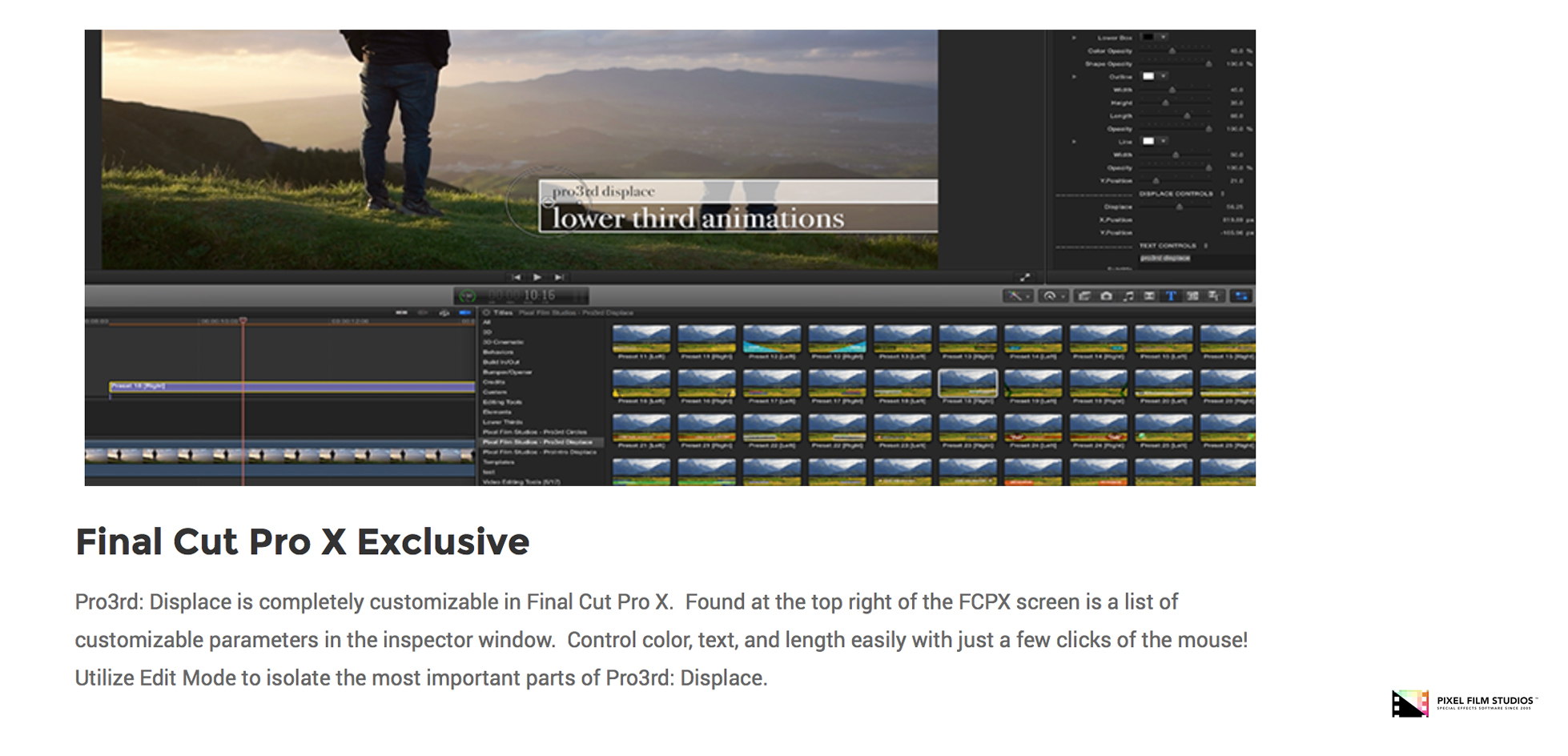This screenshot has width=1568, height=756.
Task: Click the retime speedometer icon
Action: (1050, 296)
